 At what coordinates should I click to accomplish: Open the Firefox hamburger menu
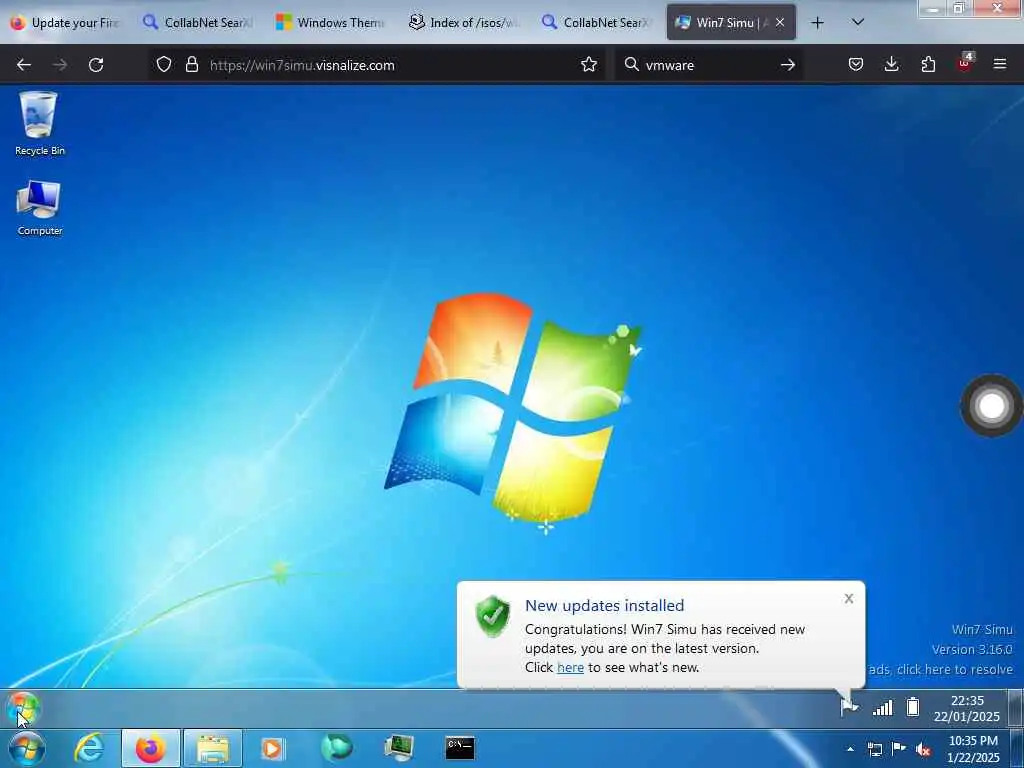(x=1000, y=65)
